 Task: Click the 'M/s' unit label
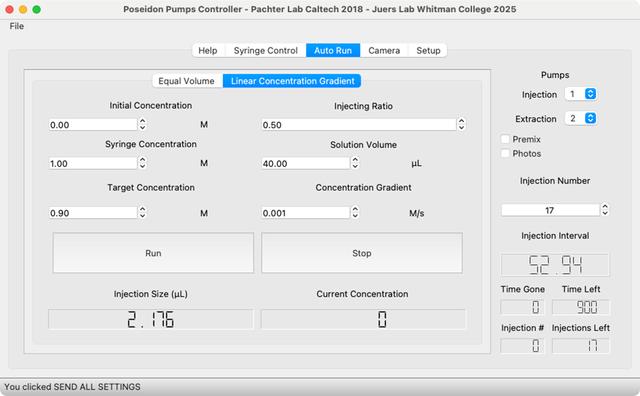(417, 213)
